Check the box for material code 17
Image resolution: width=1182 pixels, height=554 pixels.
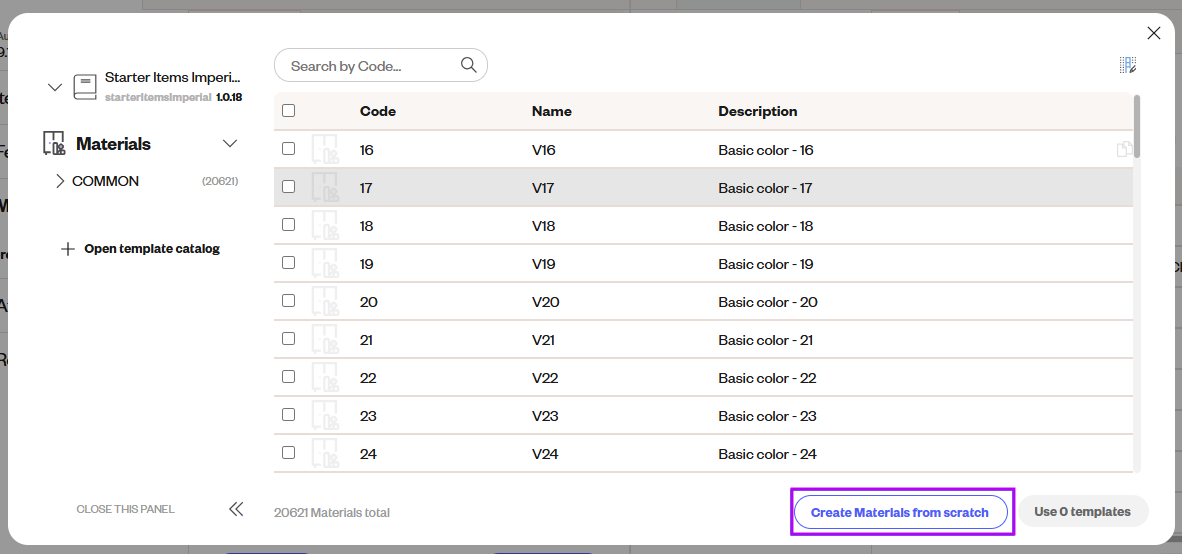pos(288,186)
